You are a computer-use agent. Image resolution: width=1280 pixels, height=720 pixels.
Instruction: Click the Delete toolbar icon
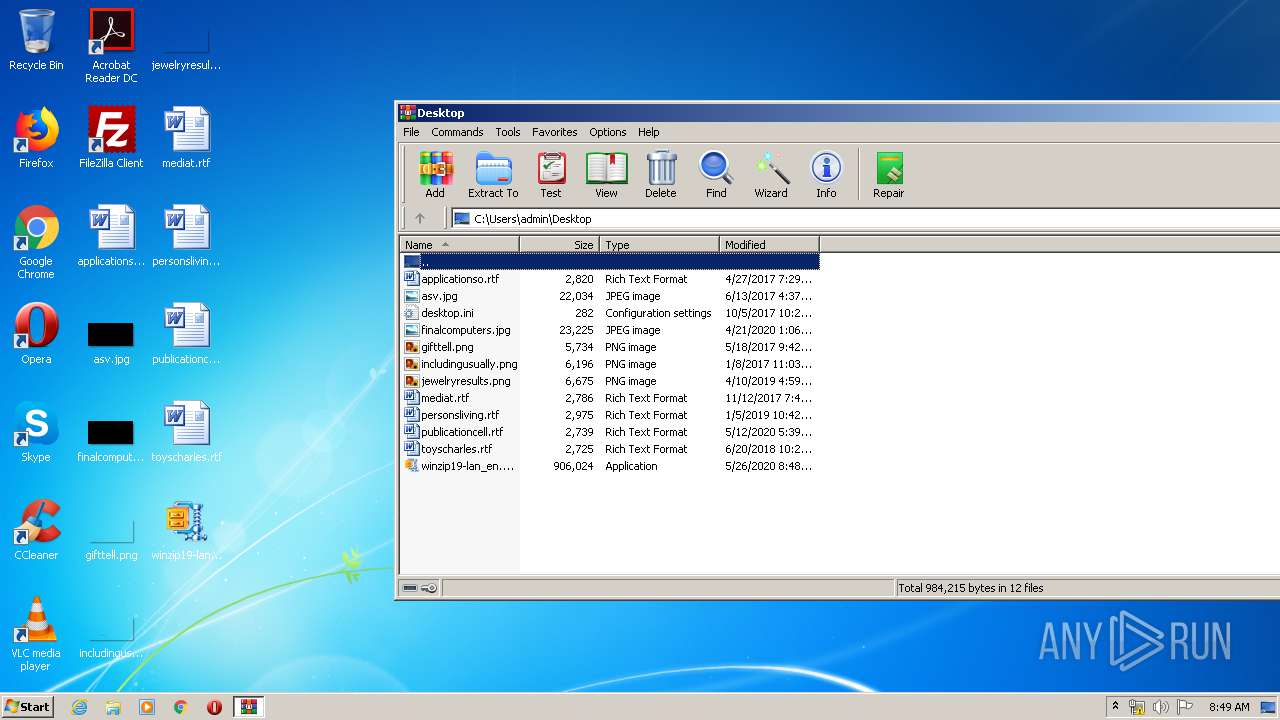point(660,175)
